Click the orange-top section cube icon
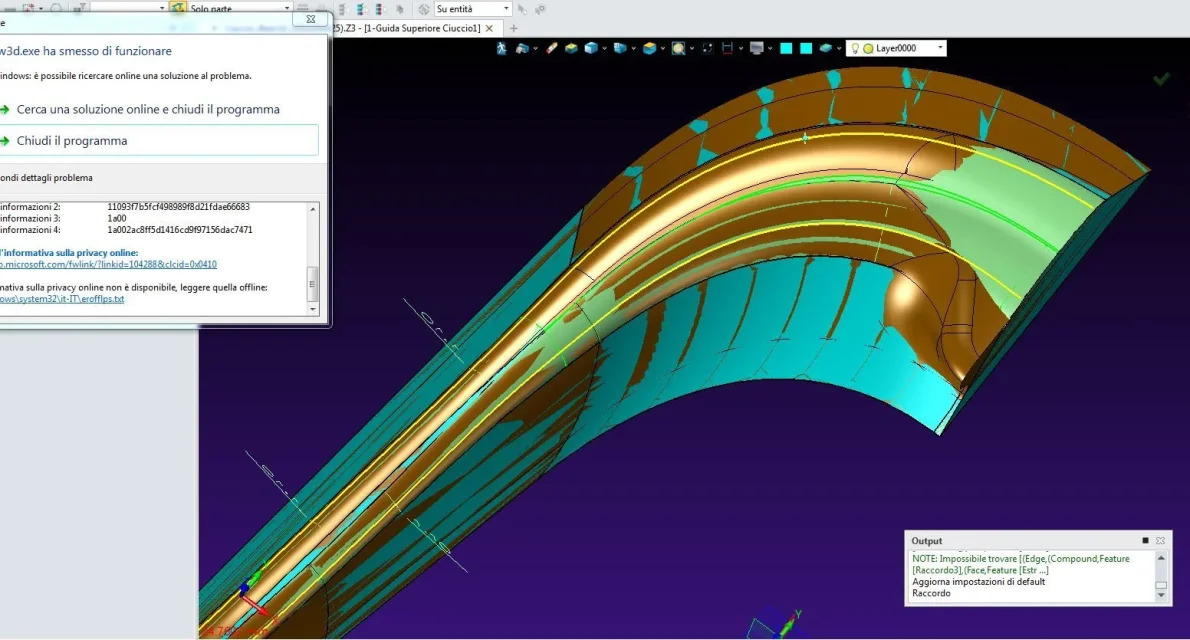Screen dimensions: 1190x640 point(649,48)
